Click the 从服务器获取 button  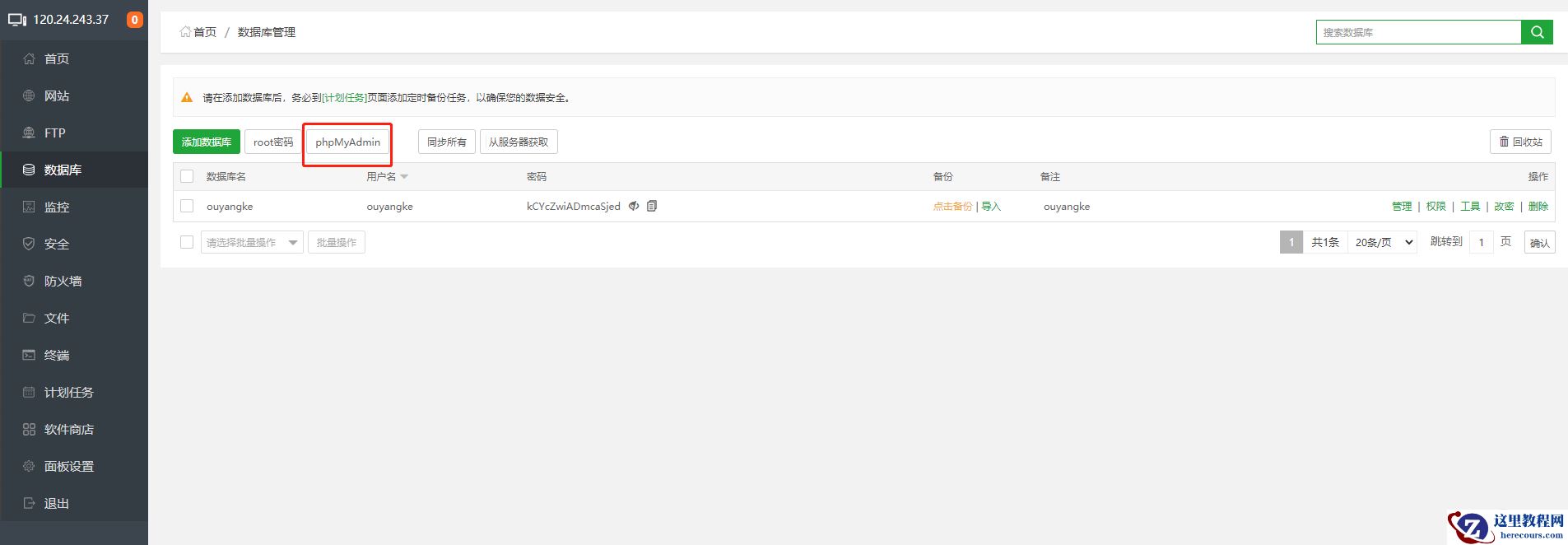point(519,142)
